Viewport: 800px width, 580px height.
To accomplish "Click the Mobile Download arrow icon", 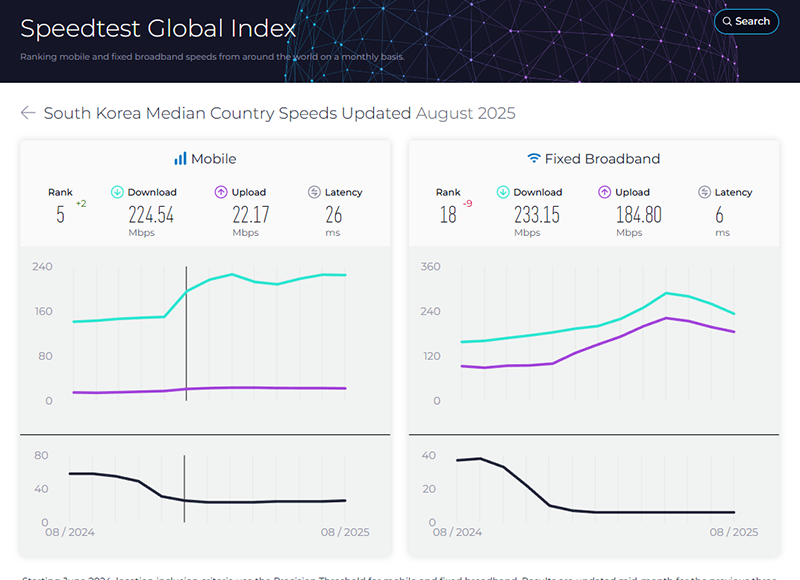I will coord(117,192).
